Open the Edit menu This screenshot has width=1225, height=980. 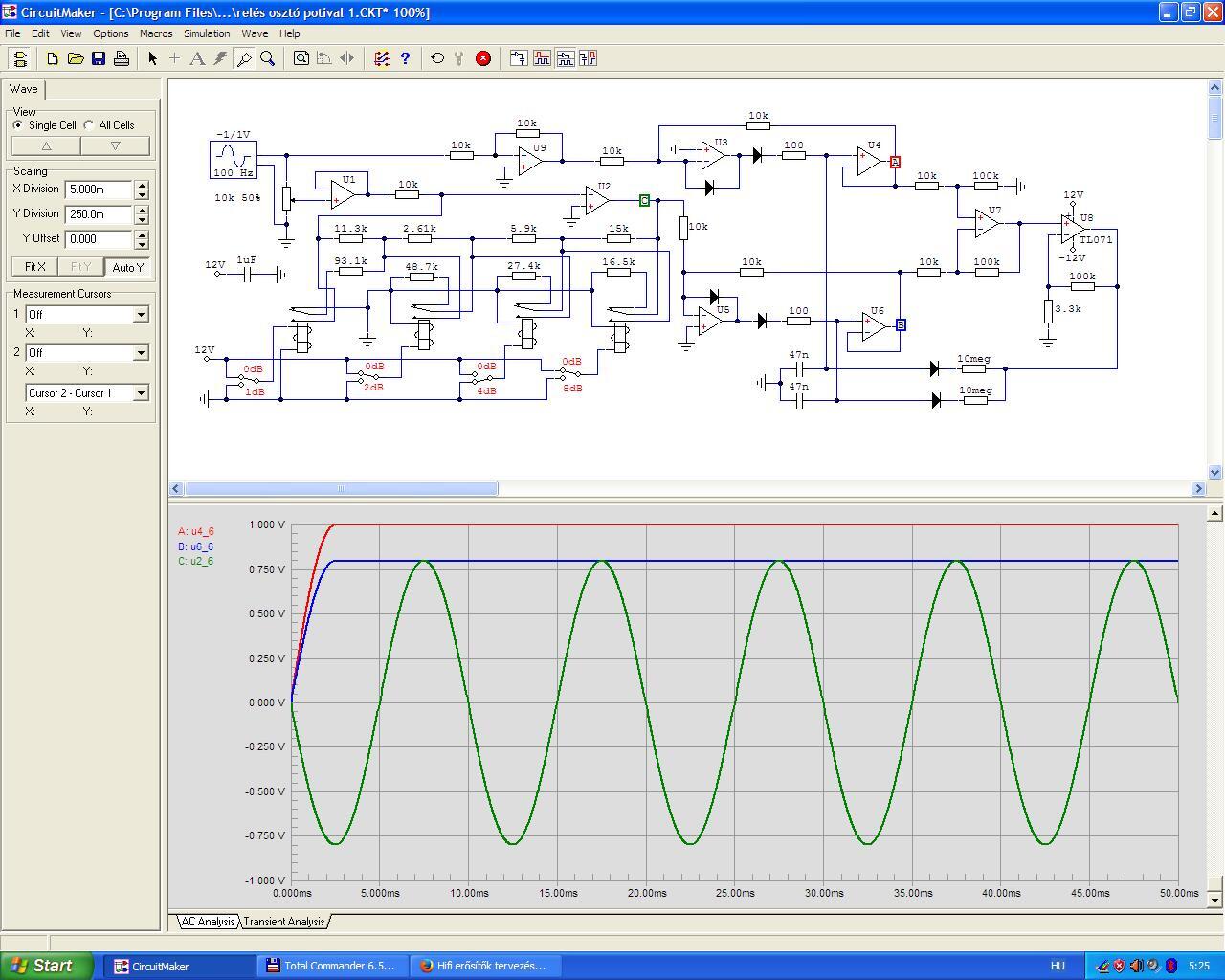40,33
